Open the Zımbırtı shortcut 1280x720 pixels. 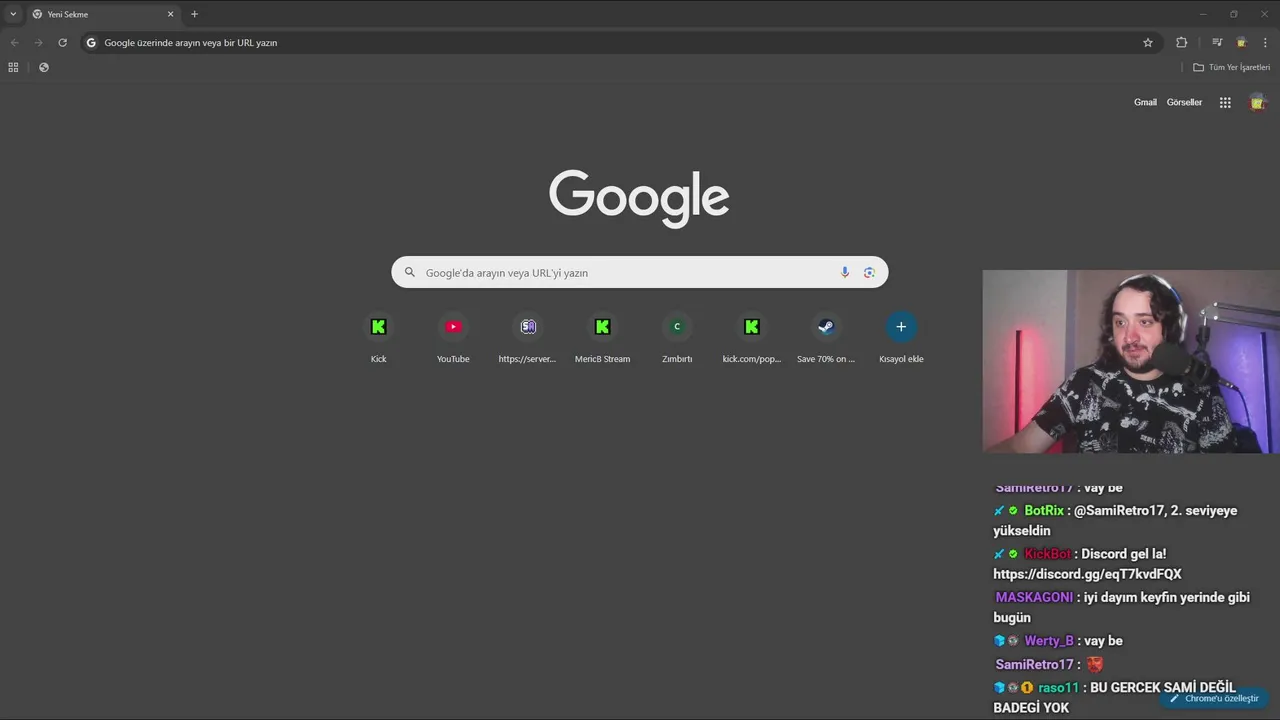pos(677,338)
